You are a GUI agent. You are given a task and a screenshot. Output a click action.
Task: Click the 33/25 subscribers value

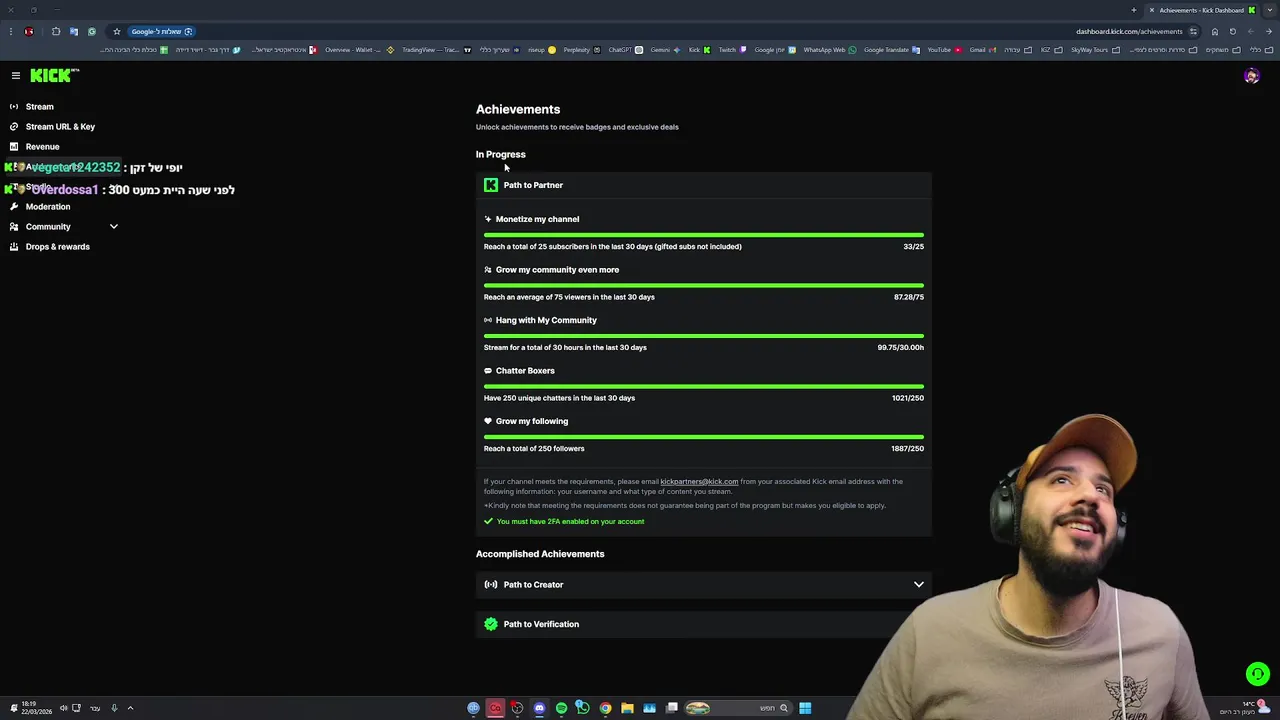913,246
